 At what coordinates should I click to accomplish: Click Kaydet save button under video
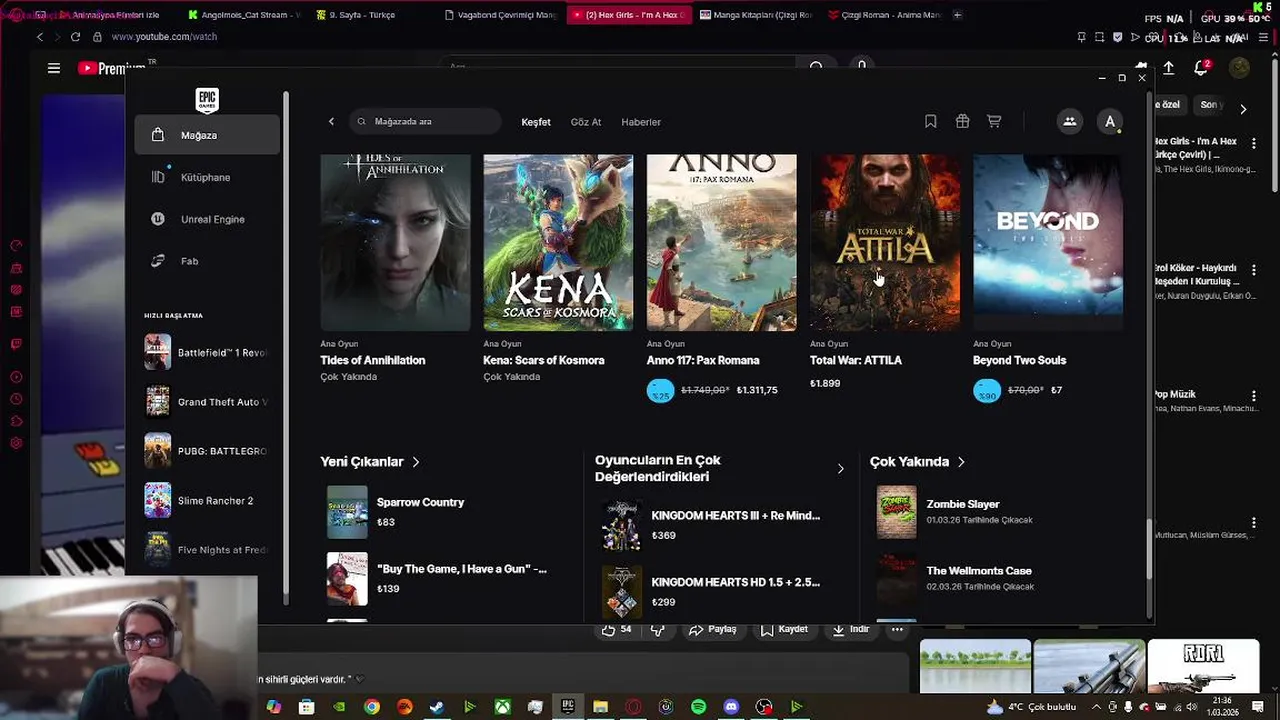pos(784,629)
